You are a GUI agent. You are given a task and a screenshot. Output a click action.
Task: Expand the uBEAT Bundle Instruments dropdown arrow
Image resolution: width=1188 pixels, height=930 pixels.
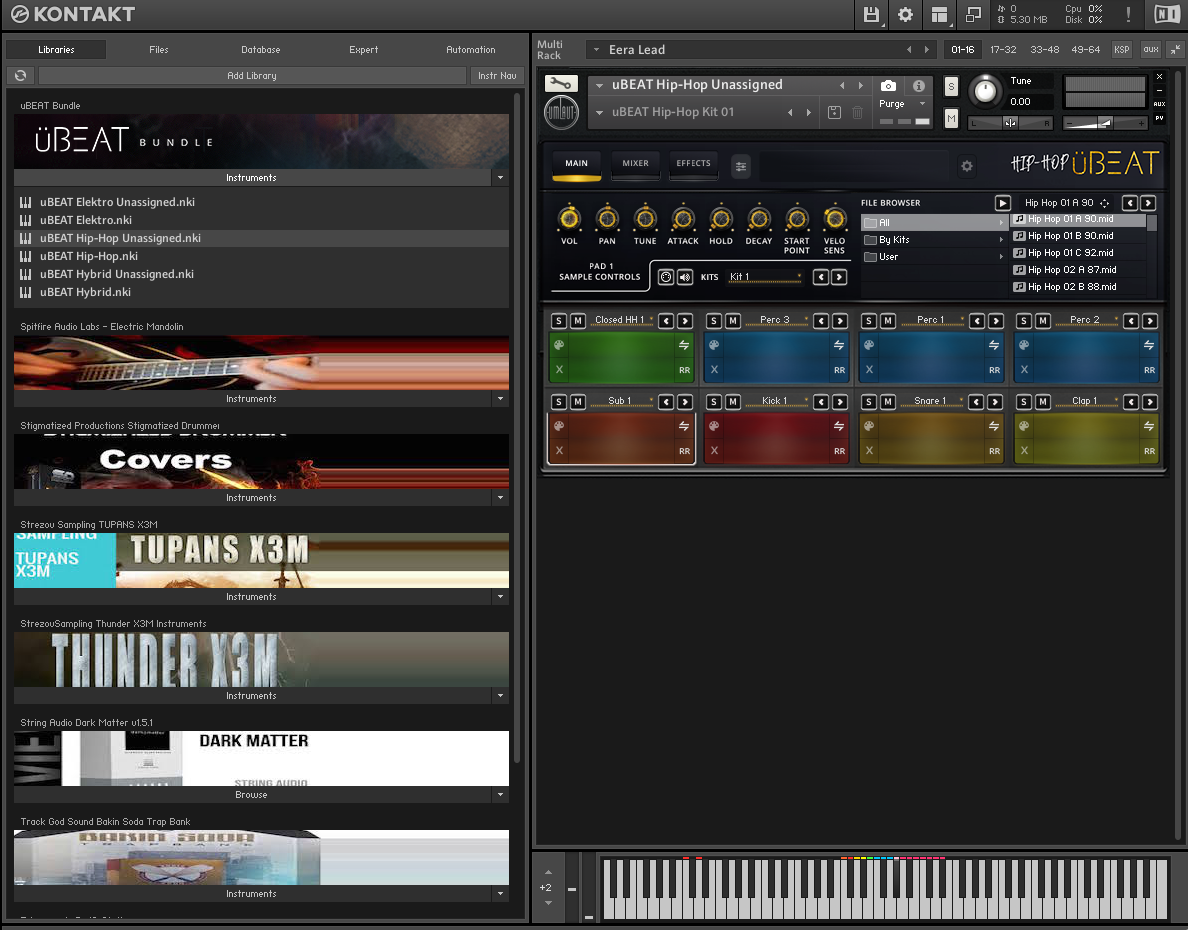point(500,177)
